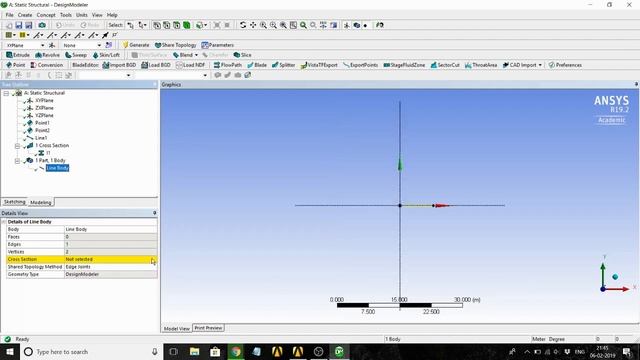640x360 pixels.
Task: Click the SectorCut tool
Action: tap(445, 65)
